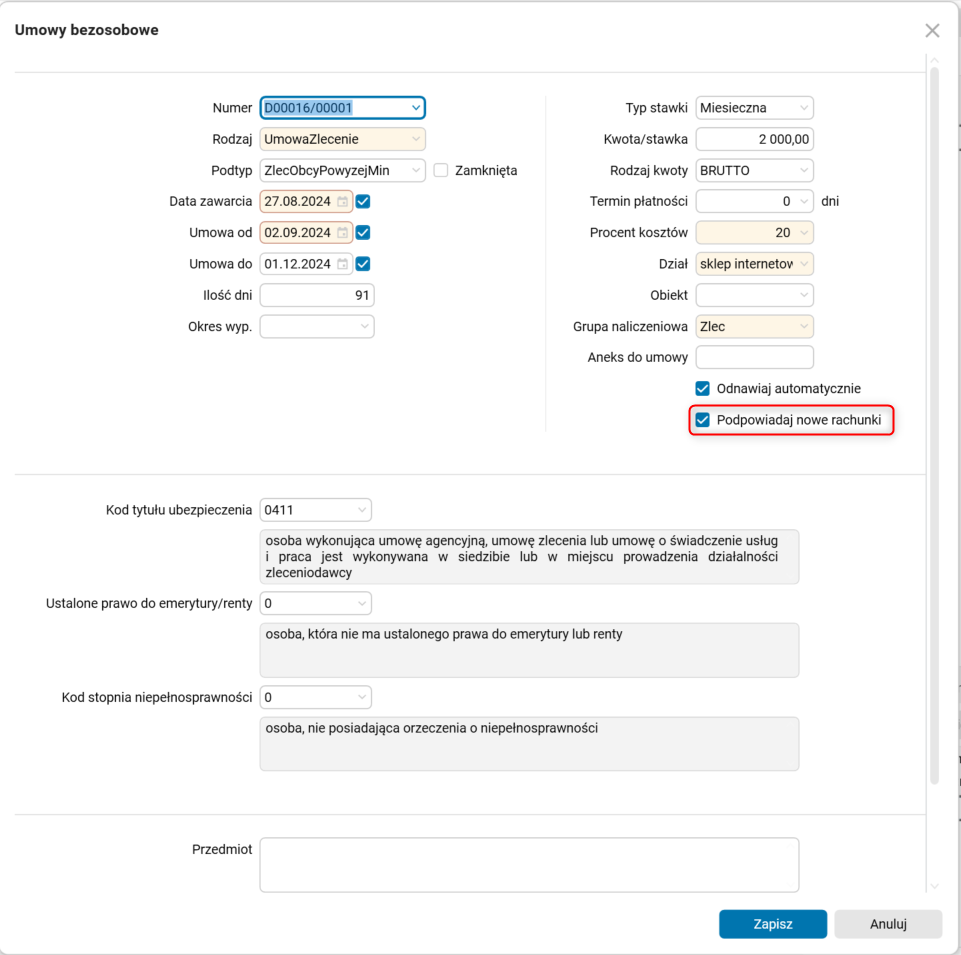Click into the Przedmiot text area
The height and width of the screenshot is (955, 961).
[x=529, y=864]
